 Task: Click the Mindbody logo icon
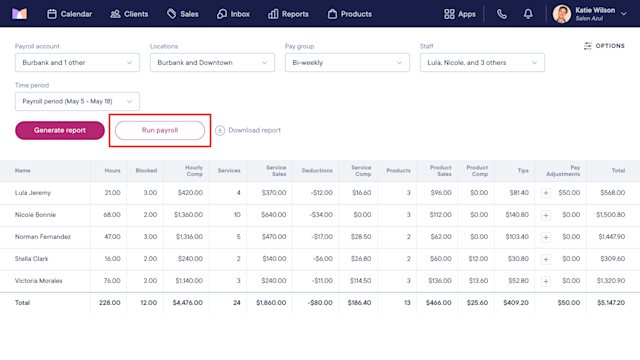19,14
